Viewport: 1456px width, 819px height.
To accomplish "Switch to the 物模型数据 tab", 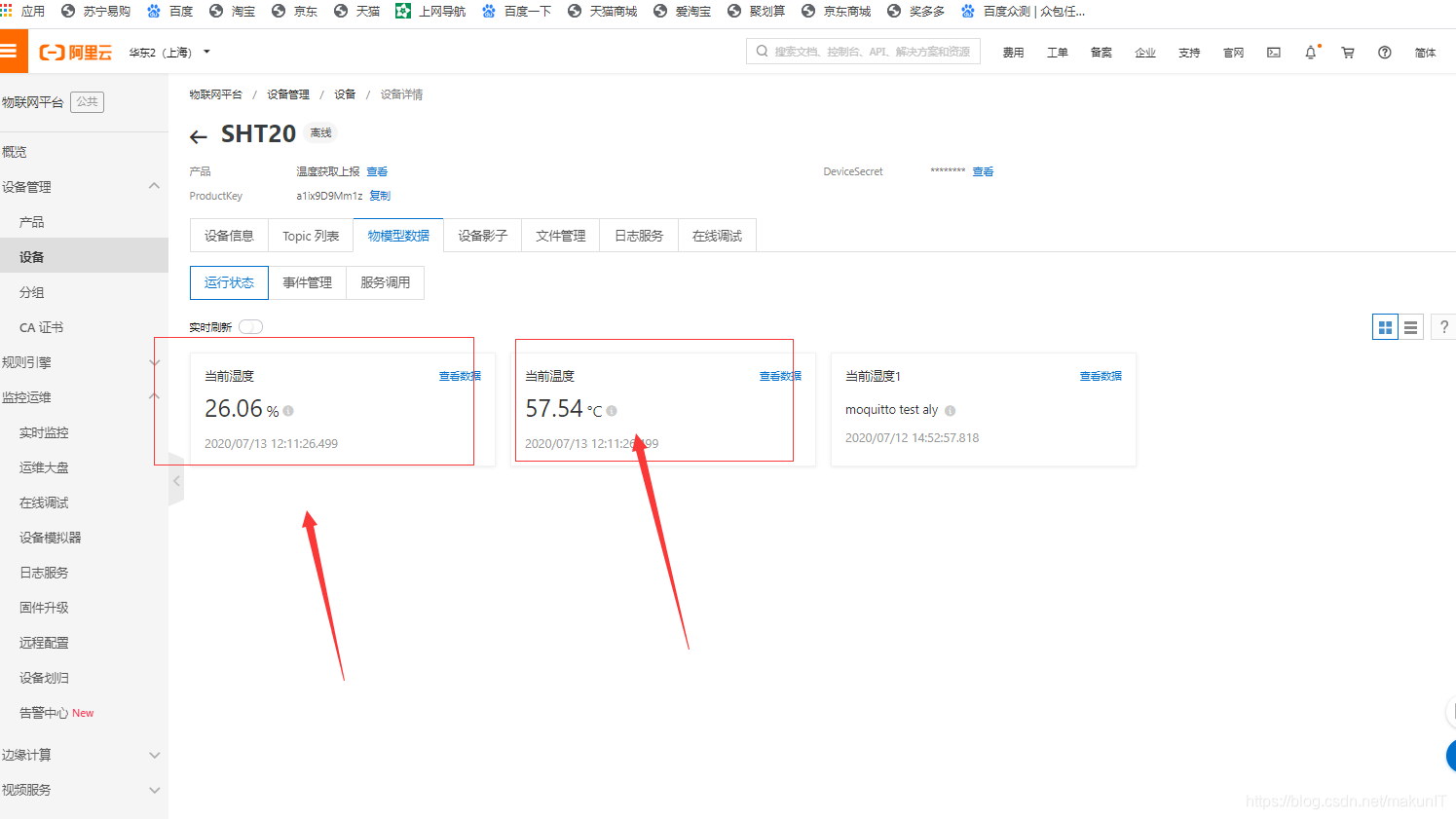I will [398, 236].
